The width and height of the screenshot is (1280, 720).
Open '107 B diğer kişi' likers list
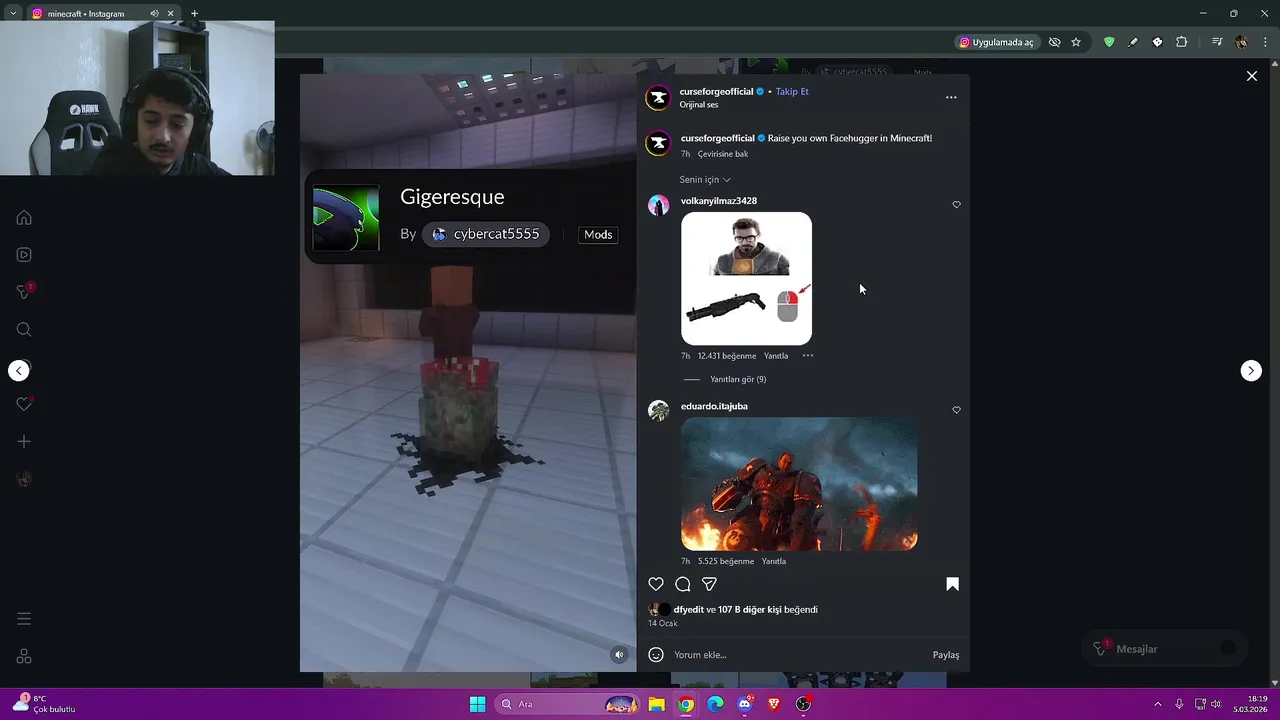pos(749,610)
